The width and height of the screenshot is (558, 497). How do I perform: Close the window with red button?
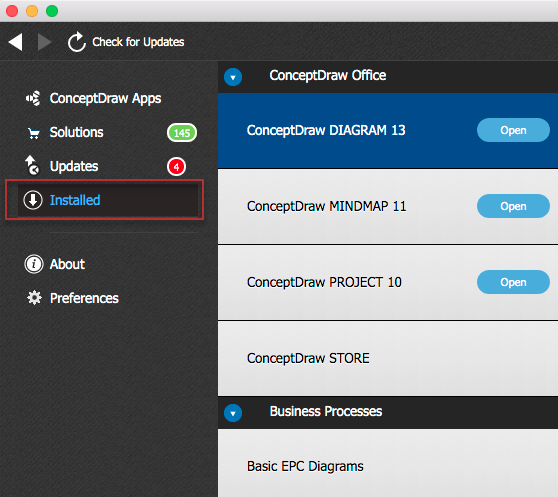(x=12, y=11)
